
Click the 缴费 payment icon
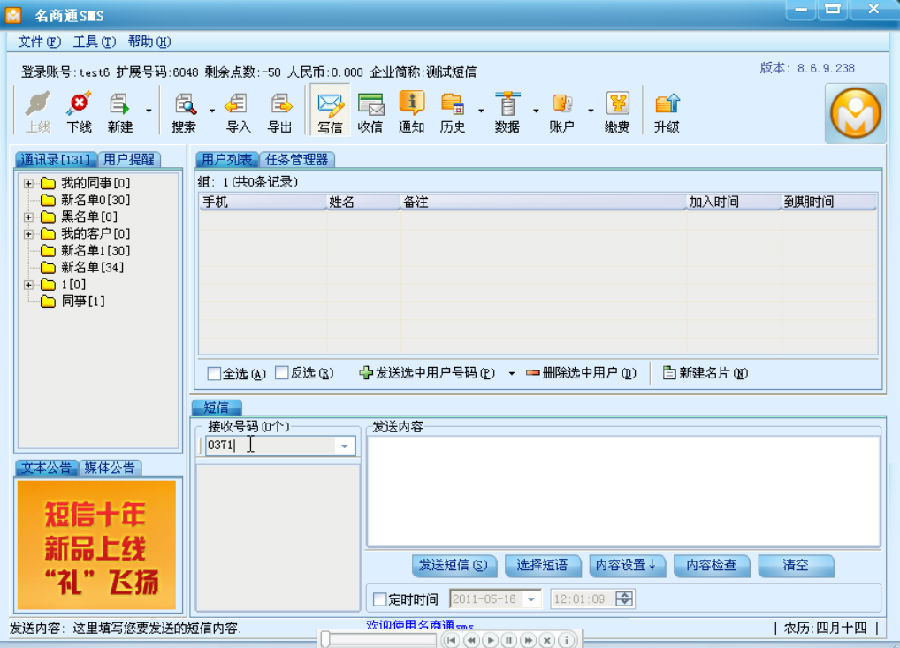tap(618, 112)
